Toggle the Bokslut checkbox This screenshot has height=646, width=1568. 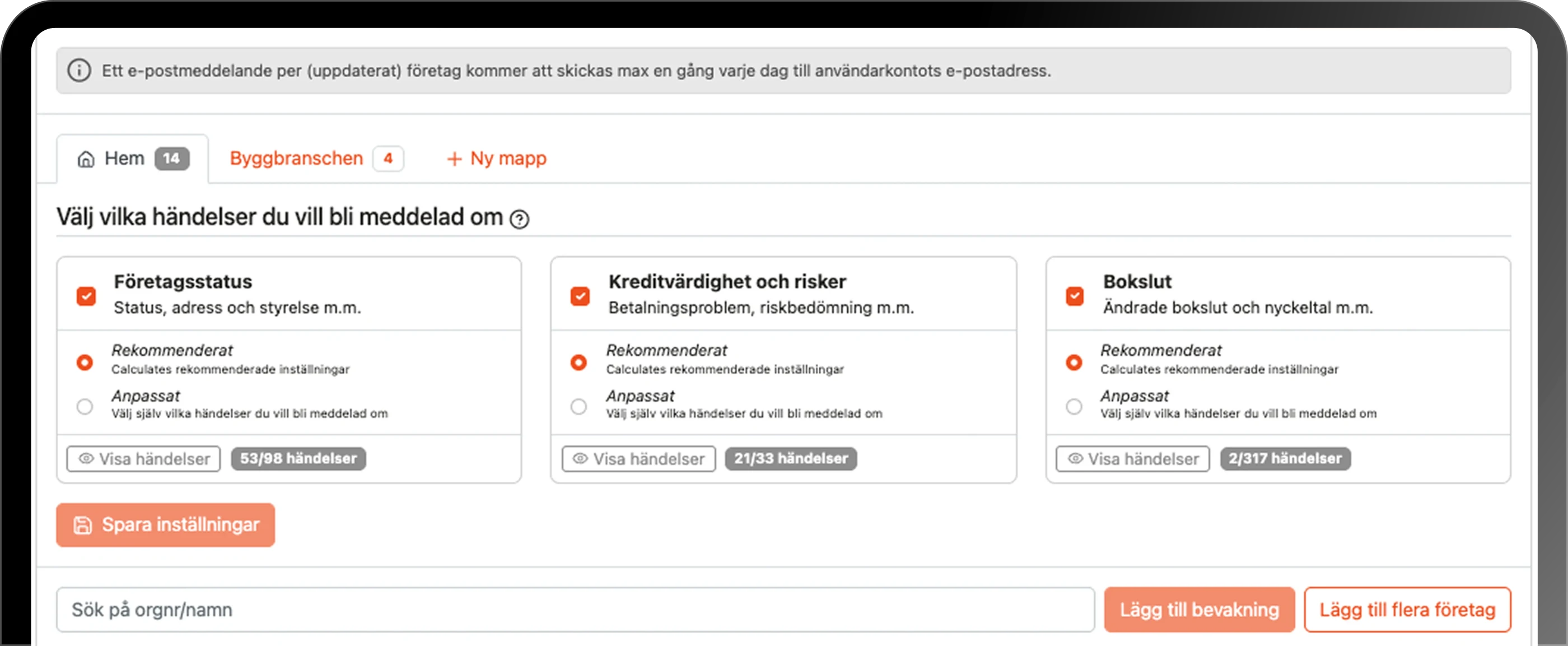click(x=1075, y=296)
